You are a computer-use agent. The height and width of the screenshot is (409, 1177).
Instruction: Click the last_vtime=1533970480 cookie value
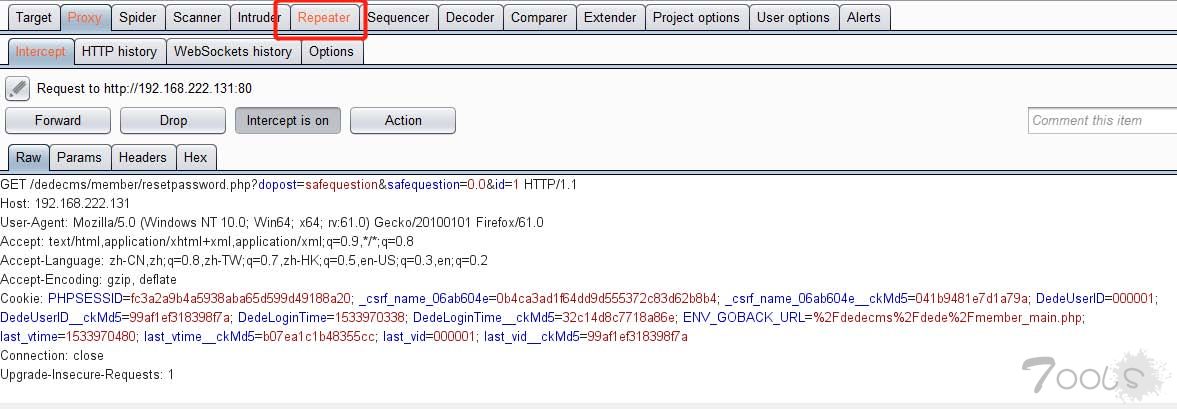click(x=67, y=337)
